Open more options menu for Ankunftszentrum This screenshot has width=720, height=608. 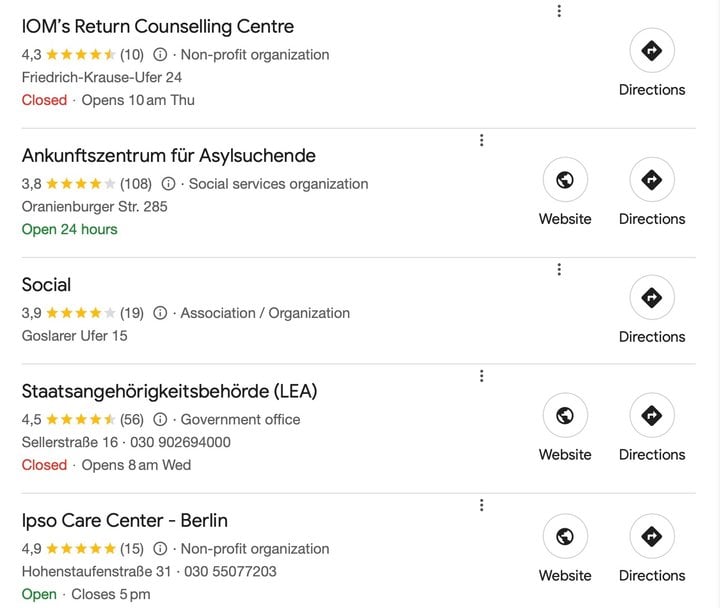[481, 140]
